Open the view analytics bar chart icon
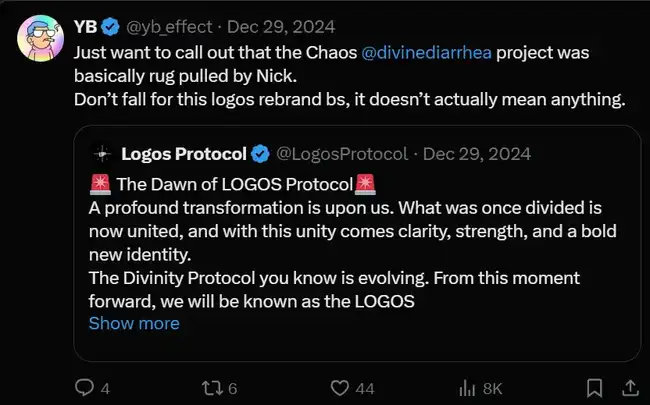The image size is (650, 405). point(466,386)
